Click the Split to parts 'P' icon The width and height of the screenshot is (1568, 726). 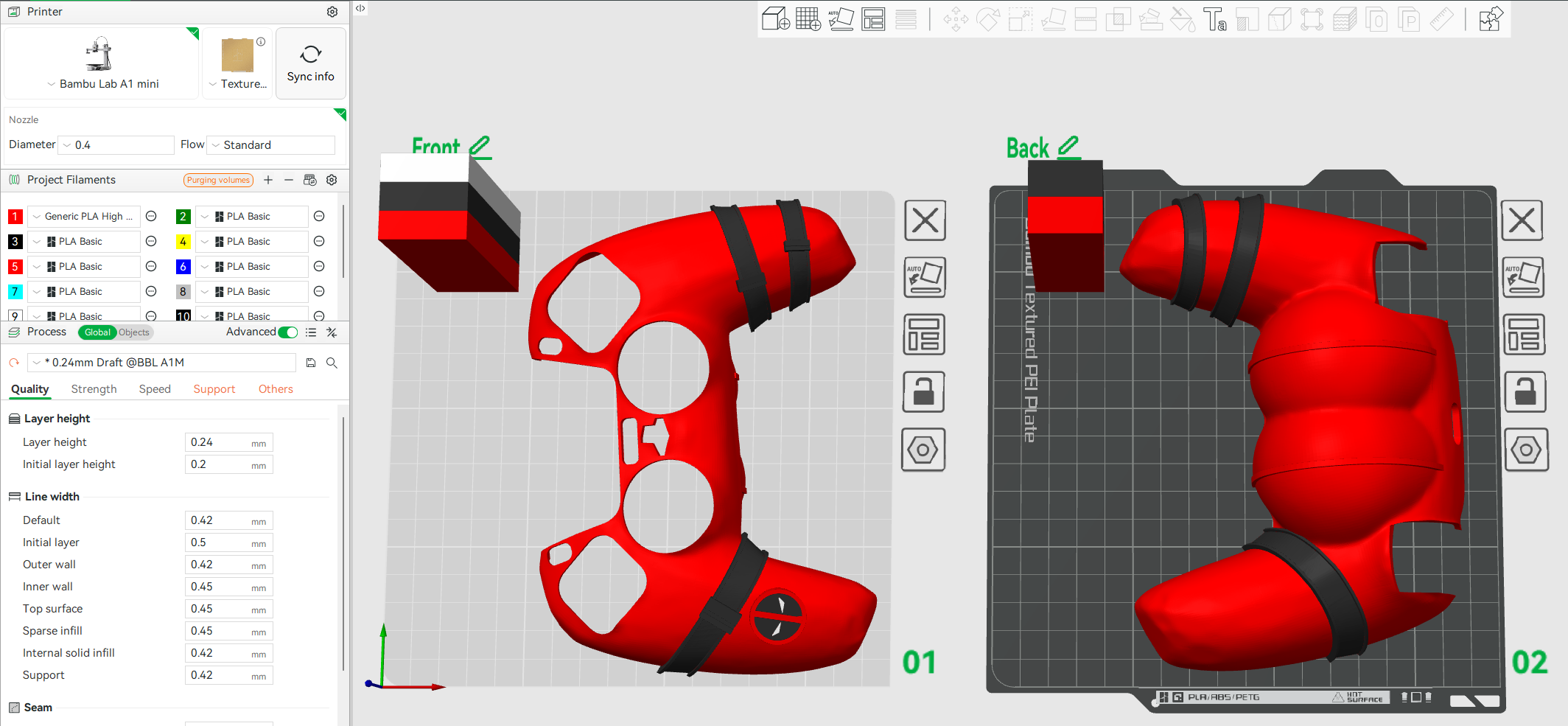[x=1409, y=19]
